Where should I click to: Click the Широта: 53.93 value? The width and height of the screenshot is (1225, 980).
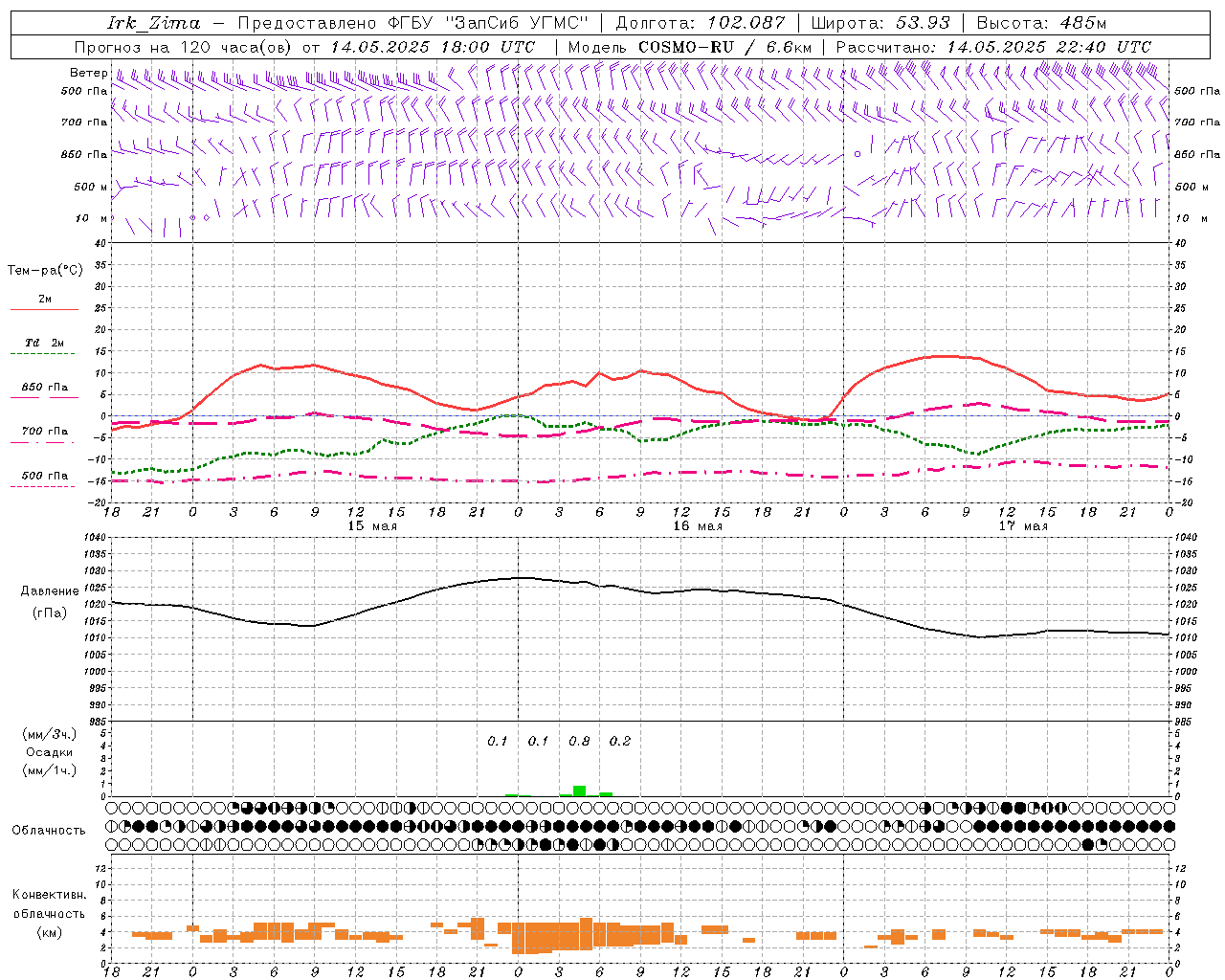click(x=880, y=23)
